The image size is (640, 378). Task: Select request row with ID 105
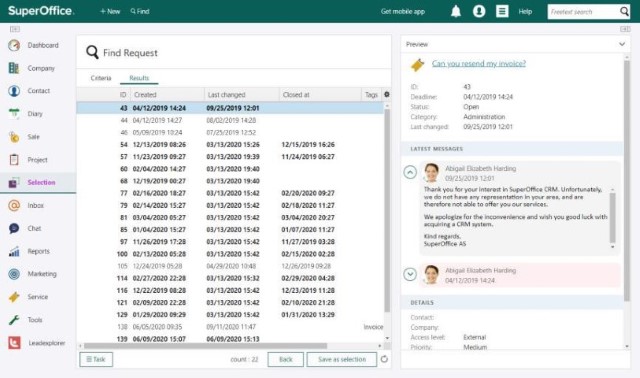pos(230,266)
